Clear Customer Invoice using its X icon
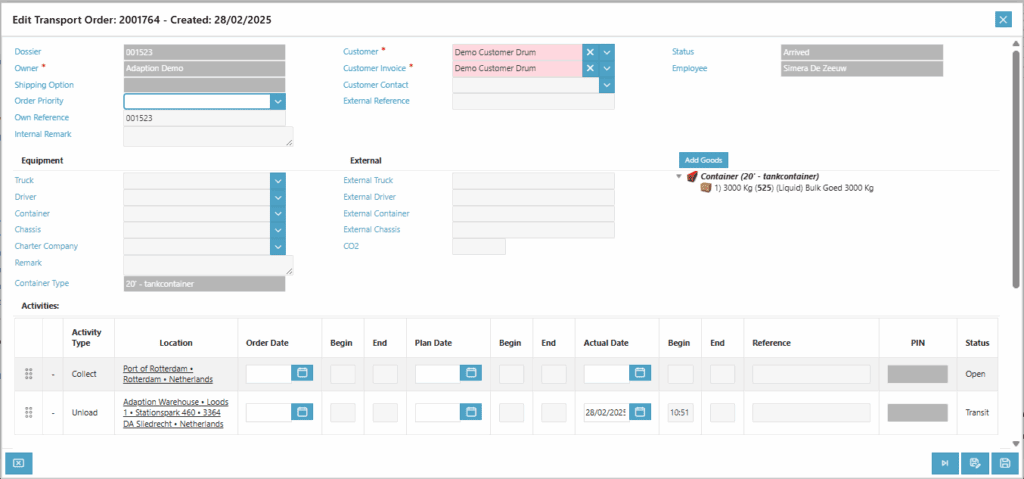 click(x=590, y=68)
